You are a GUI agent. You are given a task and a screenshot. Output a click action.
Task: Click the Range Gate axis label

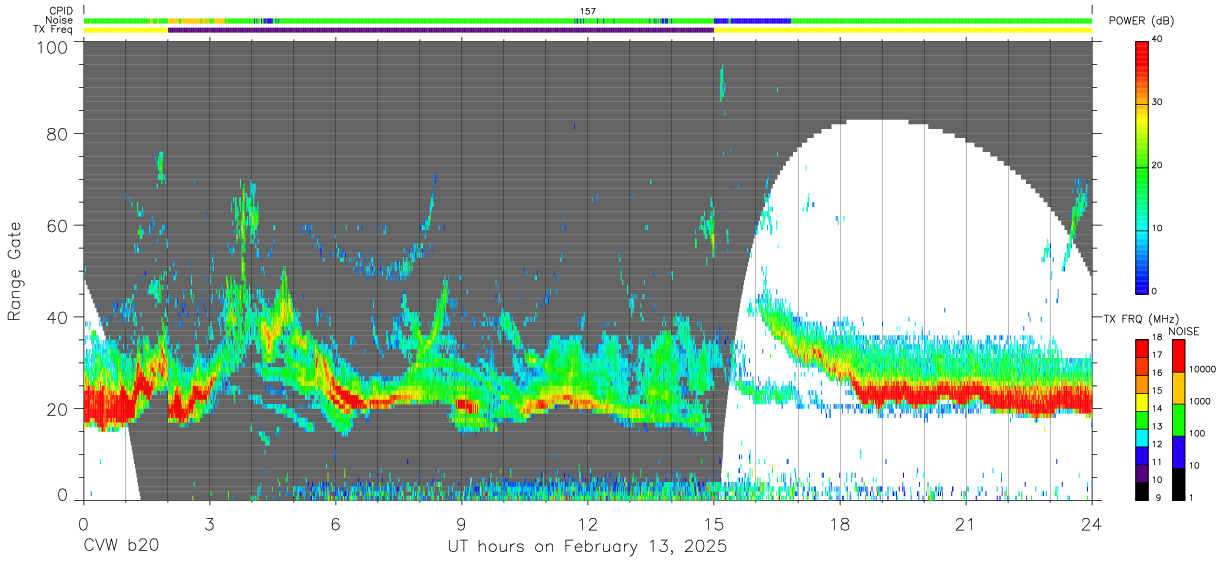(15, 273)
